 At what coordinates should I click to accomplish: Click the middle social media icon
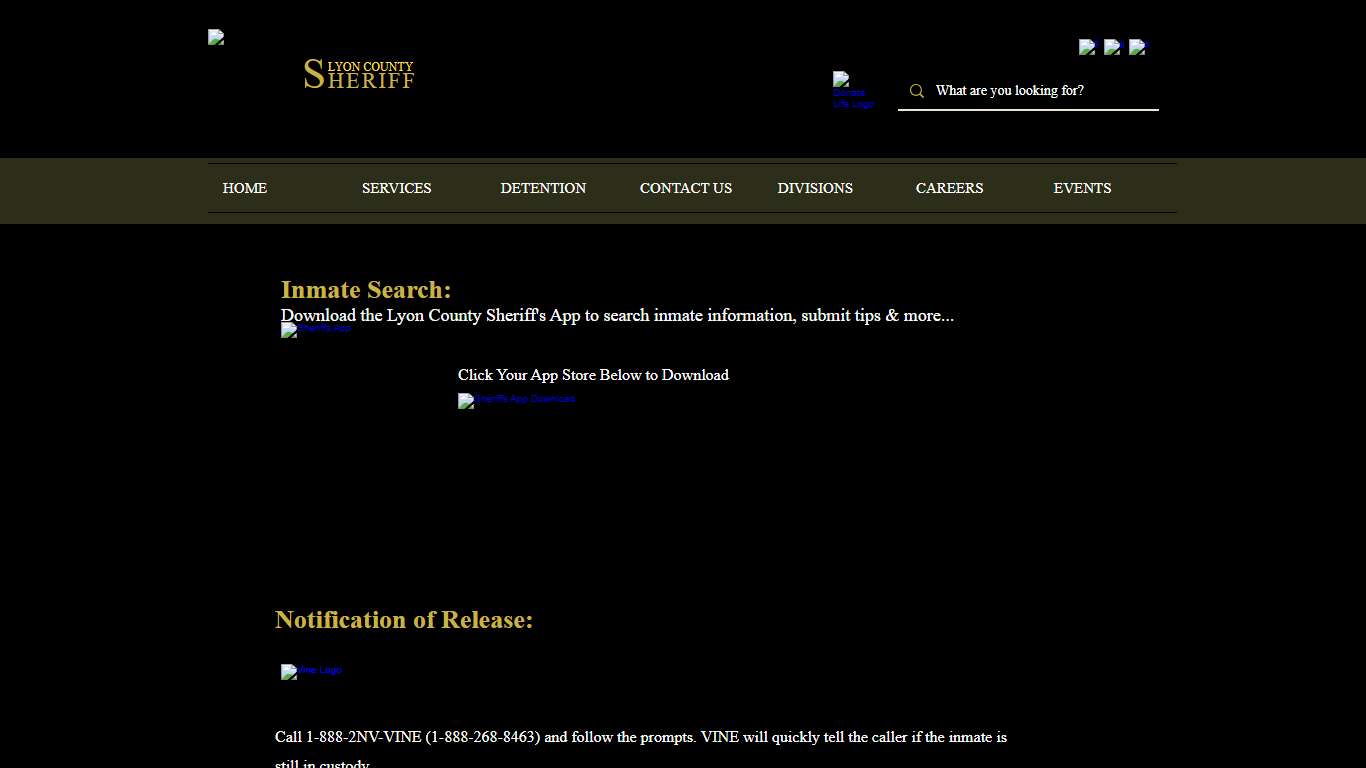click(x=1112, y=46)
